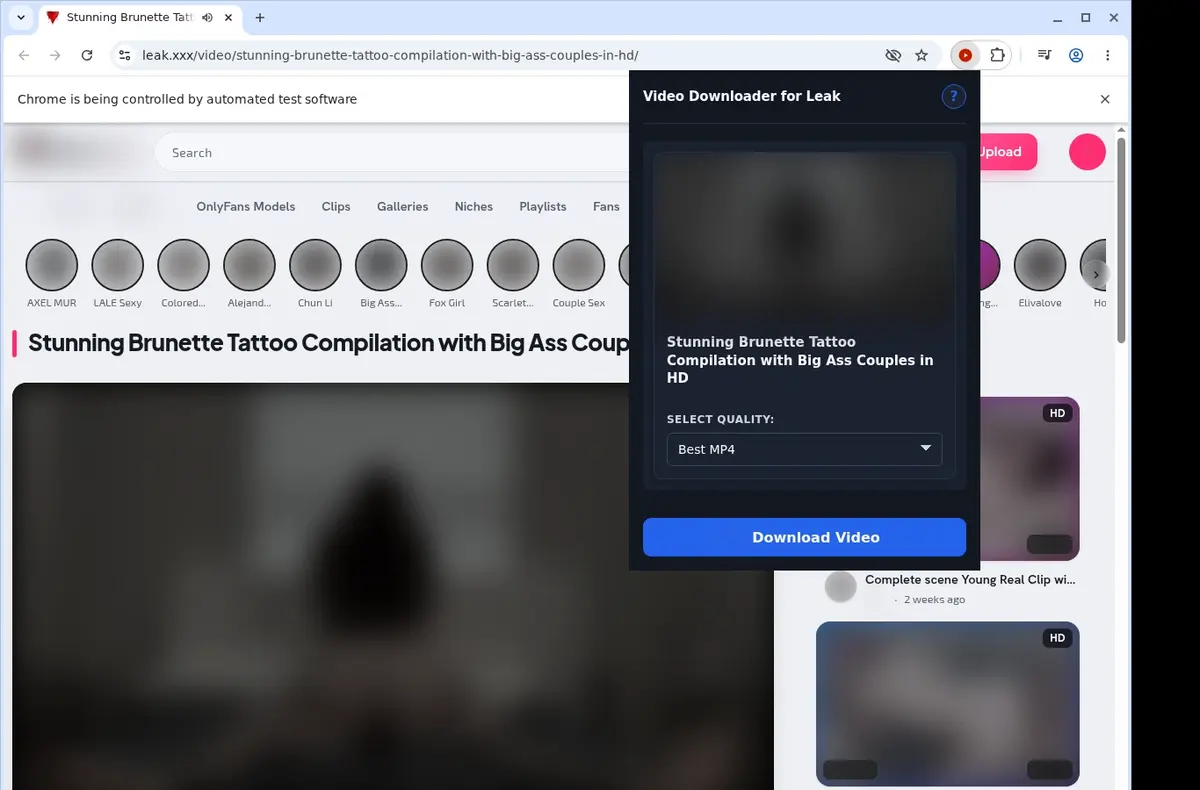Open the Select Quality dropdown
Screen dimensions: 1200x790
point(804,449)
